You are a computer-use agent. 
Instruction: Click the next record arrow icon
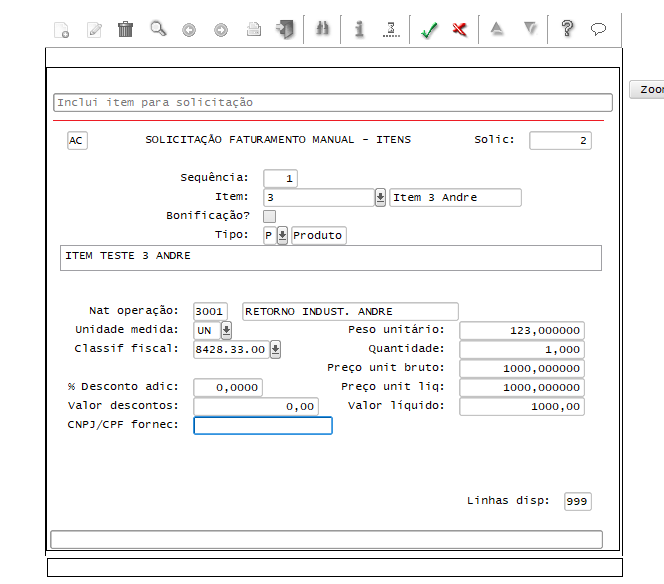point(221,30)
